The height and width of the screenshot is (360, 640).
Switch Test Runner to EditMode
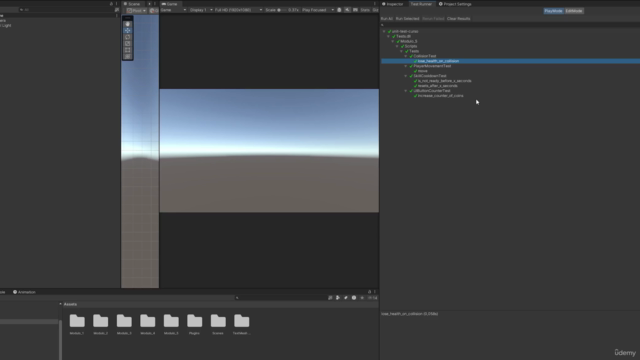pos(573,11)
